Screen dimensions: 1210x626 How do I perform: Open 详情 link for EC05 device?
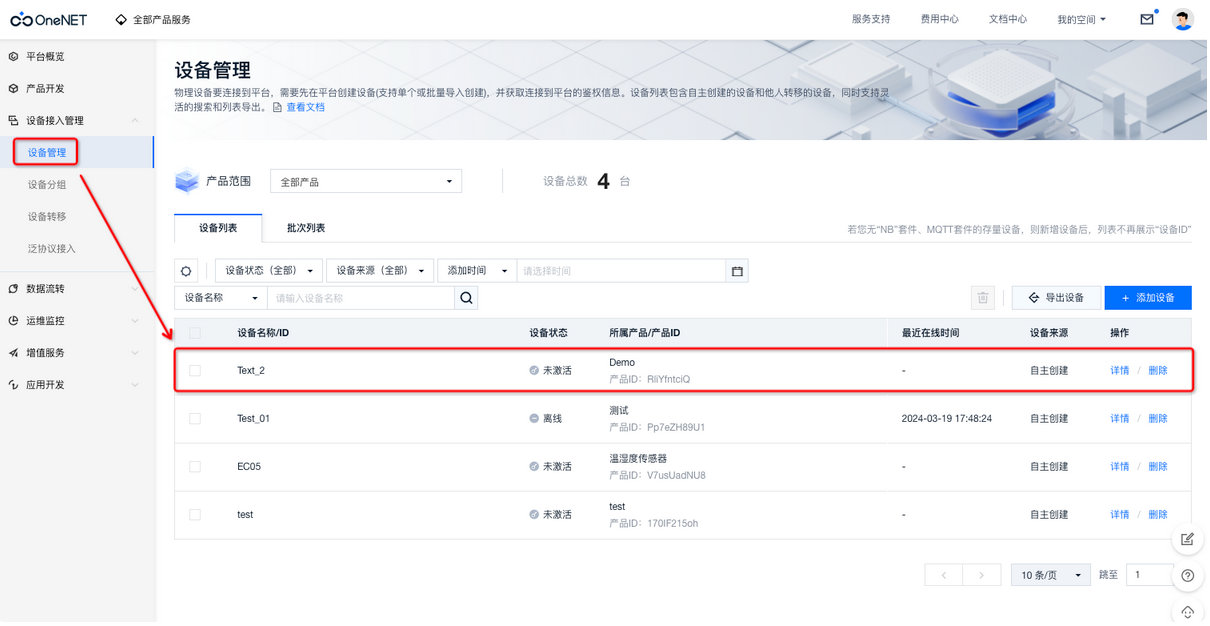tap(1119, 467)
